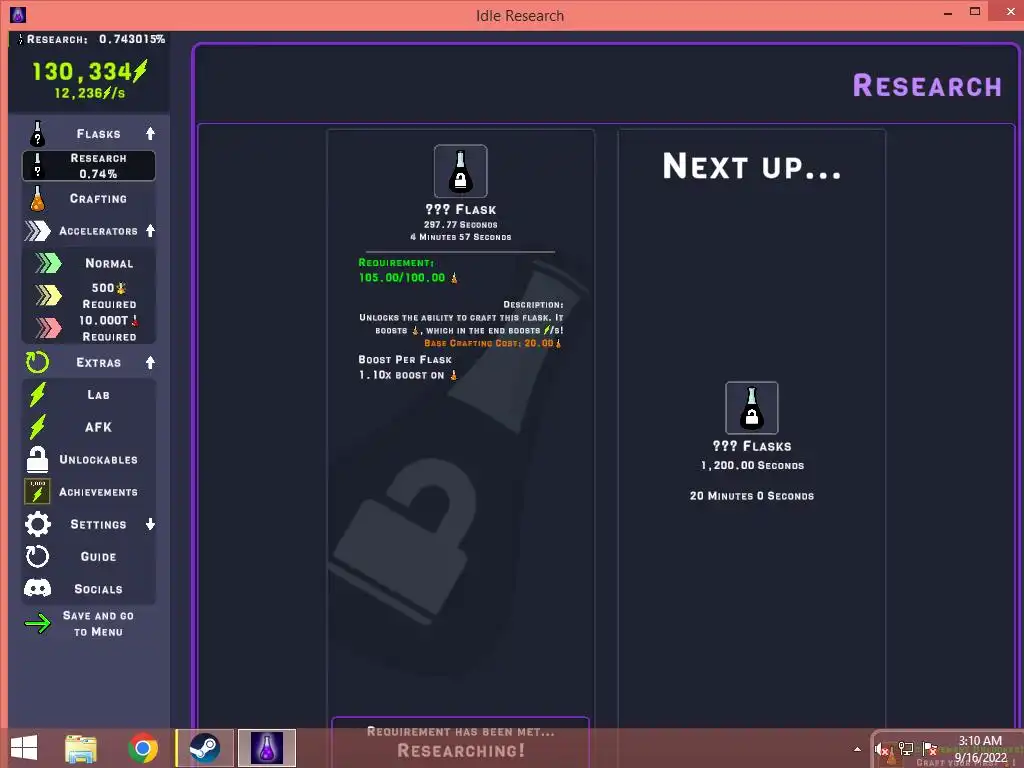
Task: Click the 12,236/s energy rate text
Action: click(x=89, y=93)
